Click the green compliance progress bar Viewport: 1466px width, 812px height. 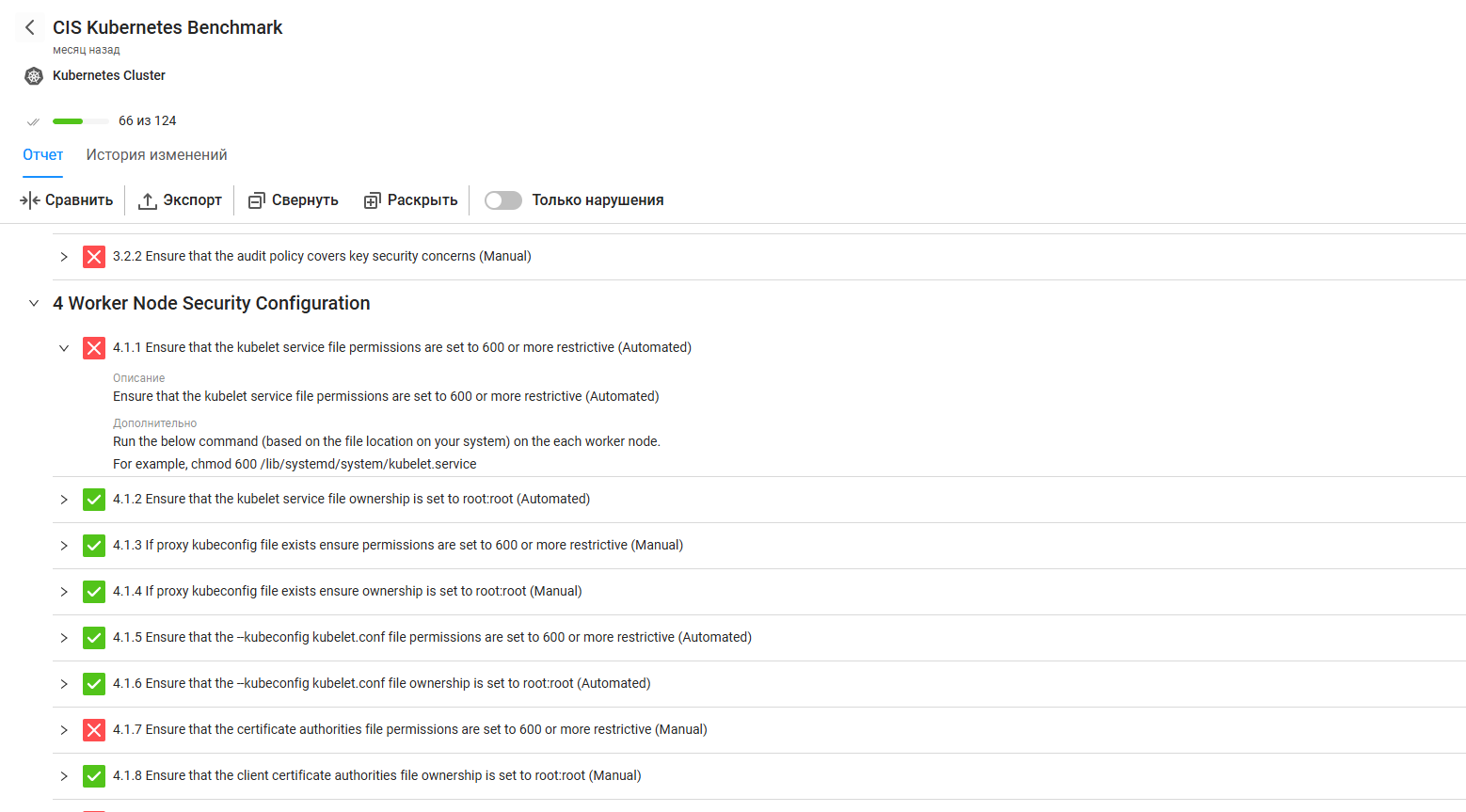click(x=80, y=121)
